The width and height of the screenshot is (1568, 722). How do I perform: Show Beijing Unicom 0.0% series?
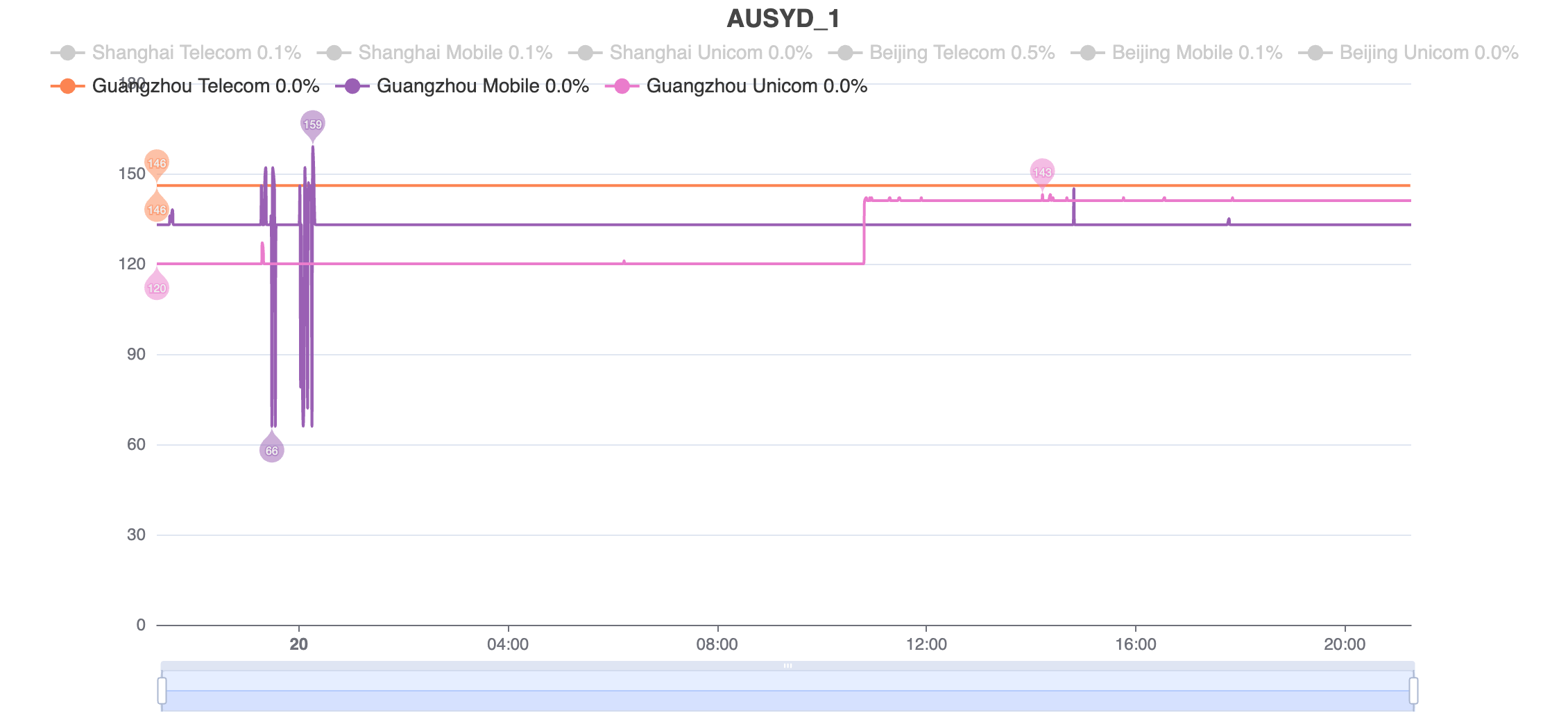pyautogui.click(x=1408, y=53)
